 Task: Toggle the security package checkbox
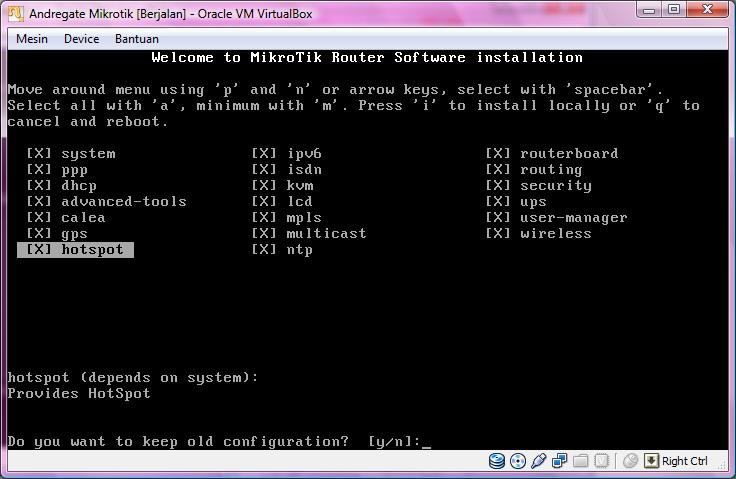(x=498, y=185)
